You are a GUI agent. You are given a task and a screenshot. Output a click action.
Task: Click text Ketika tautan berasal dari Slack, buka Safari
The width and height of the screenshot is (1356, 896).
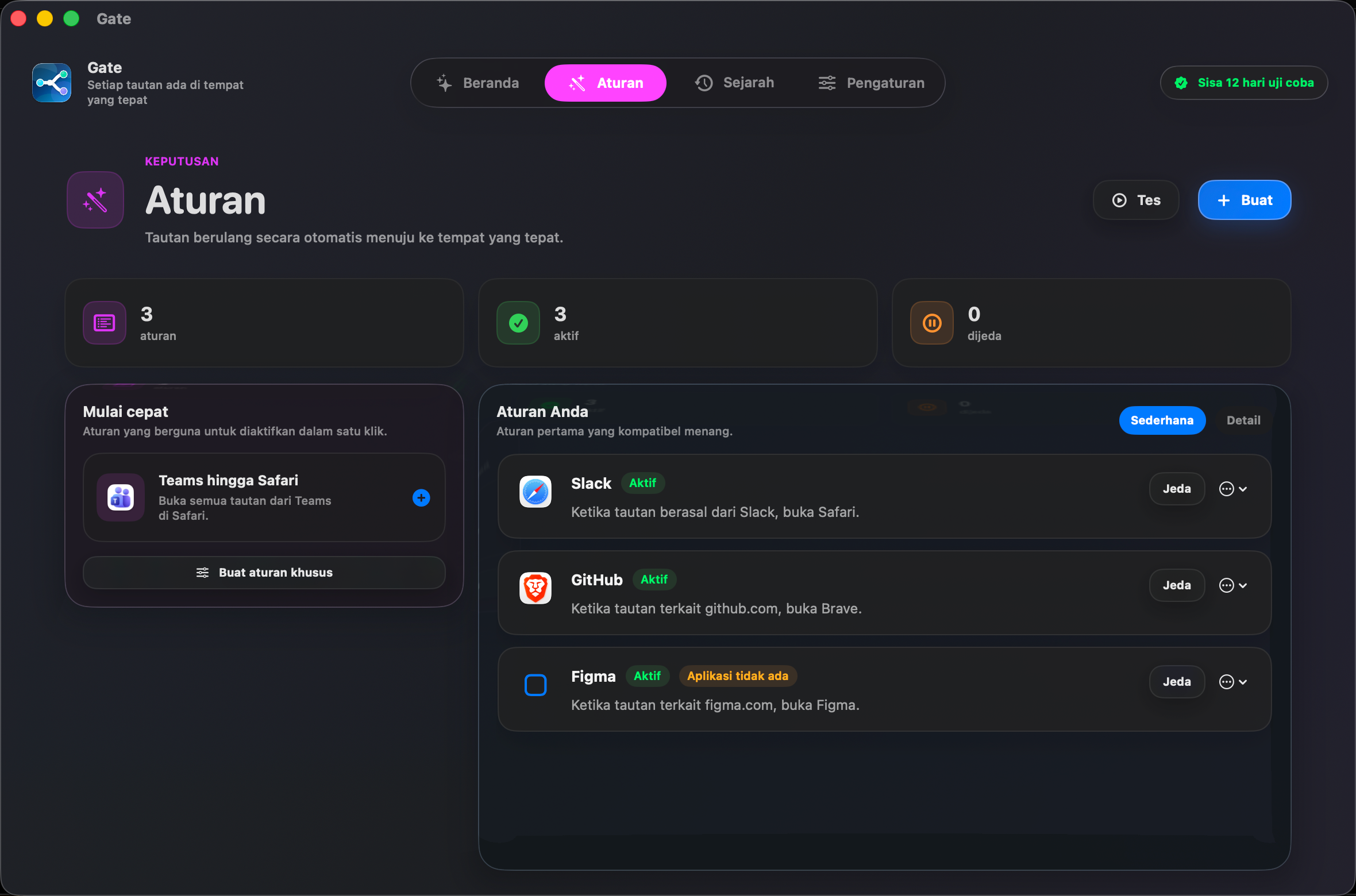tap(715, 512)
